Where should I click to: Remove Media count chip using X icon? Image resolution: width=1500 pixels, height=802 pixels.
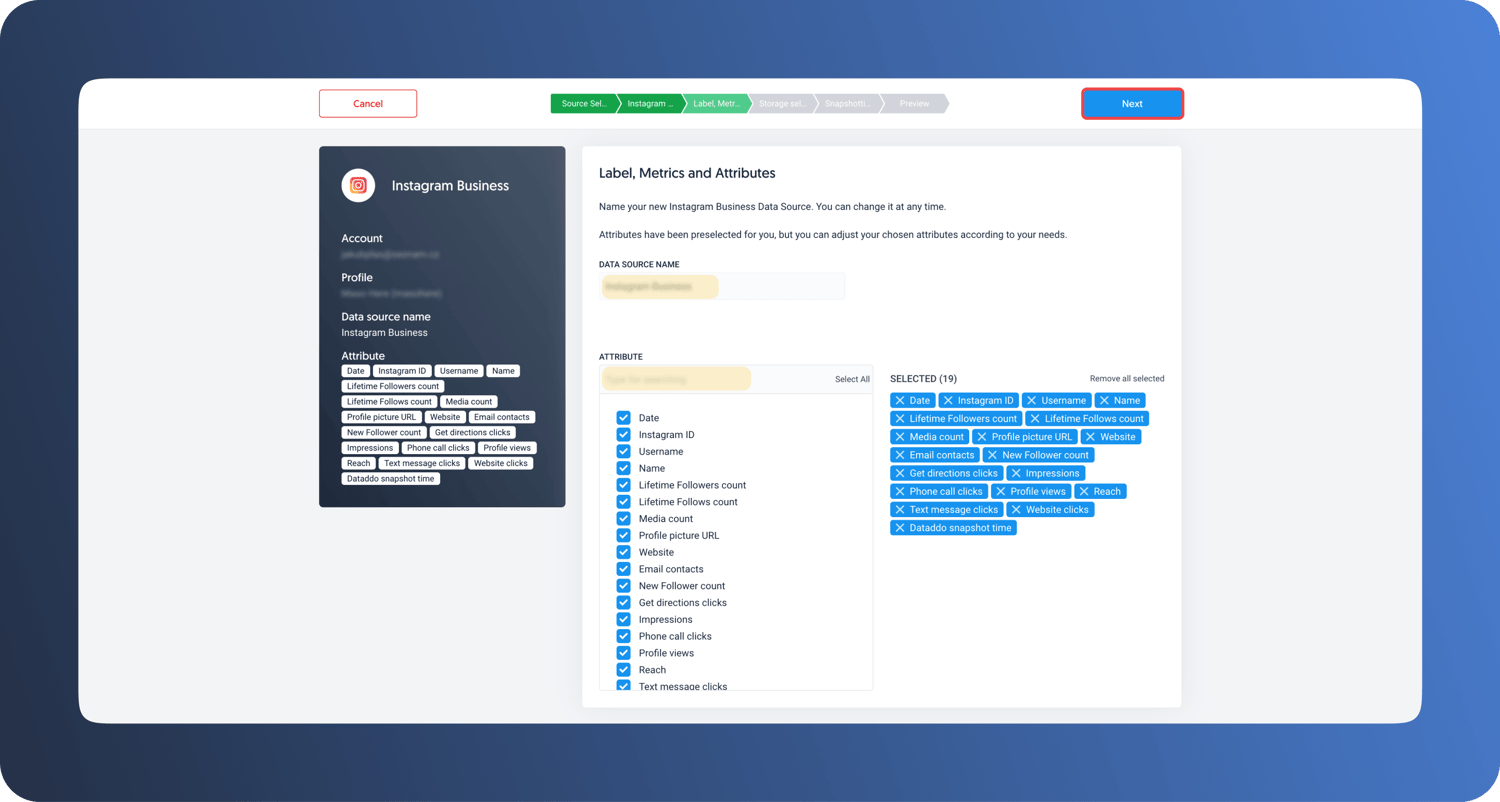pyautogui.click(x=900, y=437)
